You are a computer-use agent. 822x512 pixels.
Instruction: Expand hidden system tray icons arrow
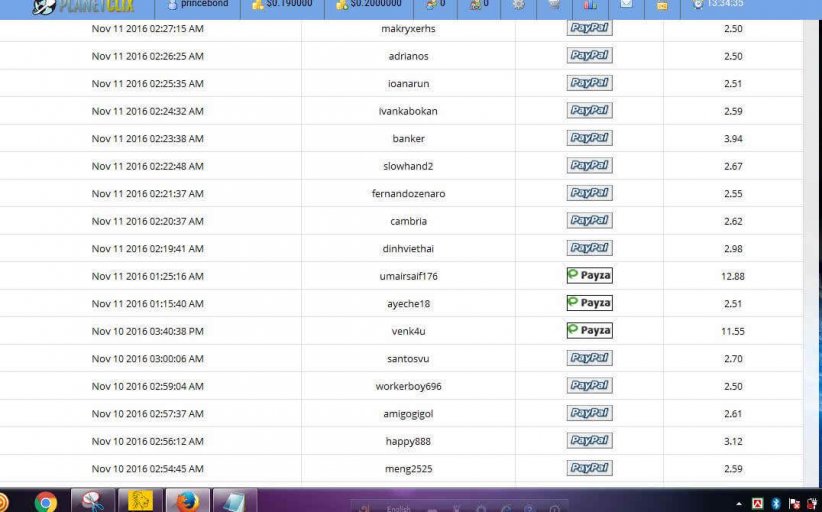pyautogui.click(x=739, y=503)
